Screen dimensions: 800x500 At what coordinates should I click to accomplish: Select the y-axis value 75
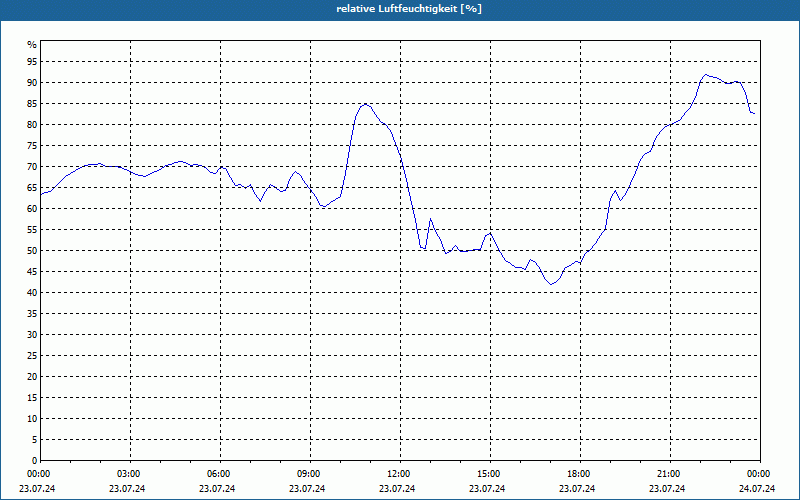point(32,146)
